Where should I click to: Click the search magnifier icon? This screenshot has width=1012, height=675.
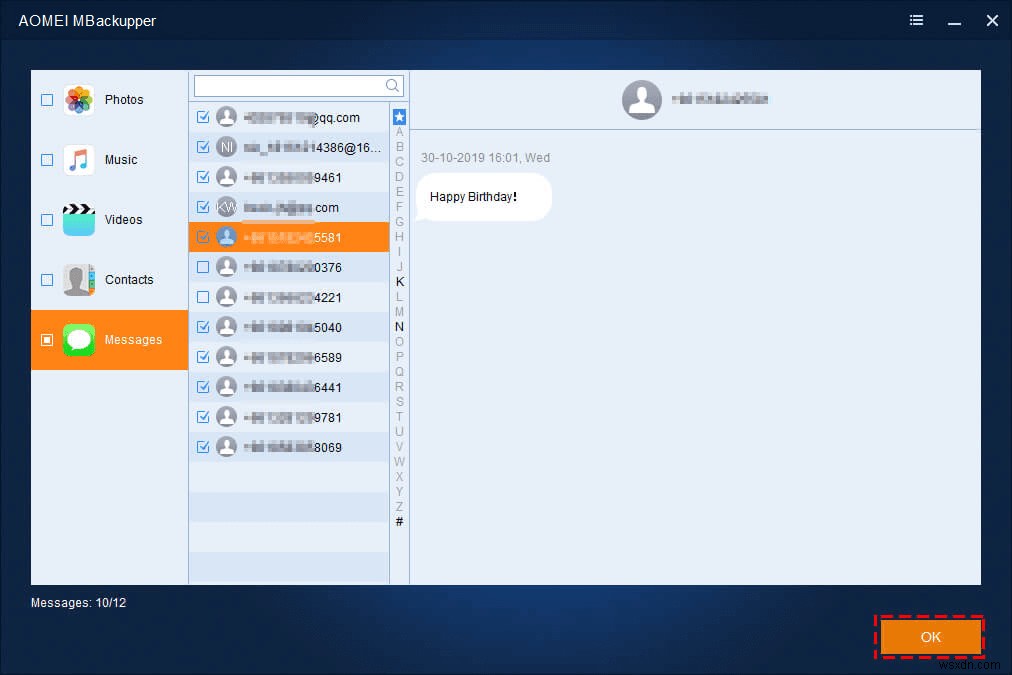(x=391, y=86)
